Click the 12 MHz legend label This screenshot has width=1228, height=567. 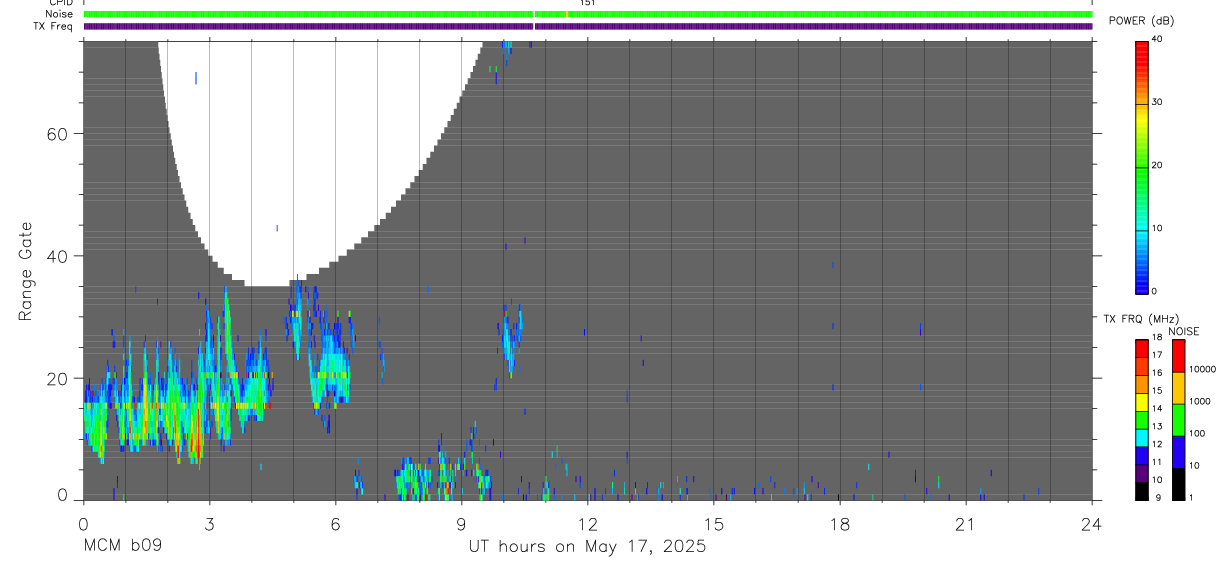pyautogui.click(x=1158, y=444)
